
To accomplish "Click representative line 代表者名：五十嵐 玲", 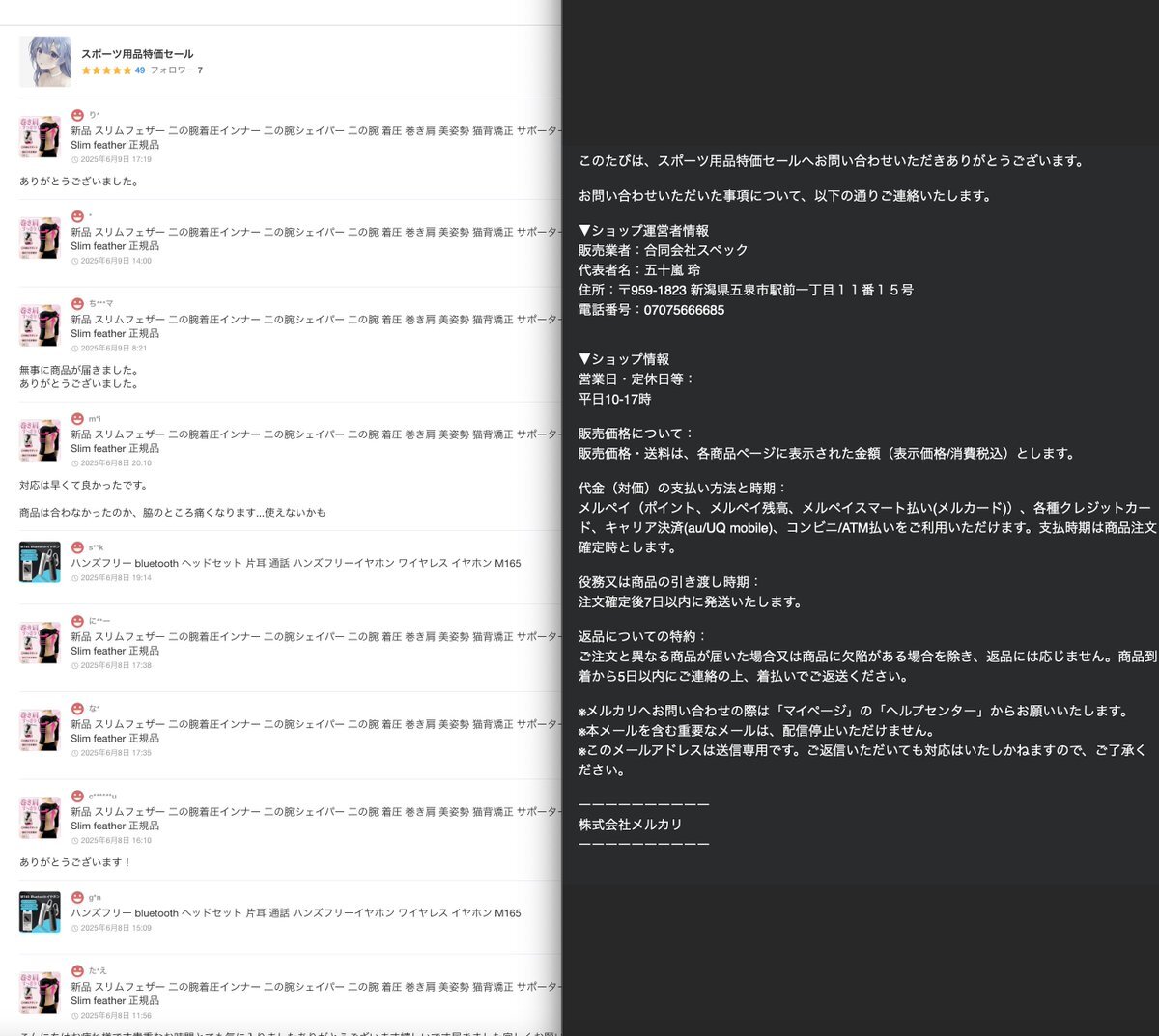I will point(639,270).
